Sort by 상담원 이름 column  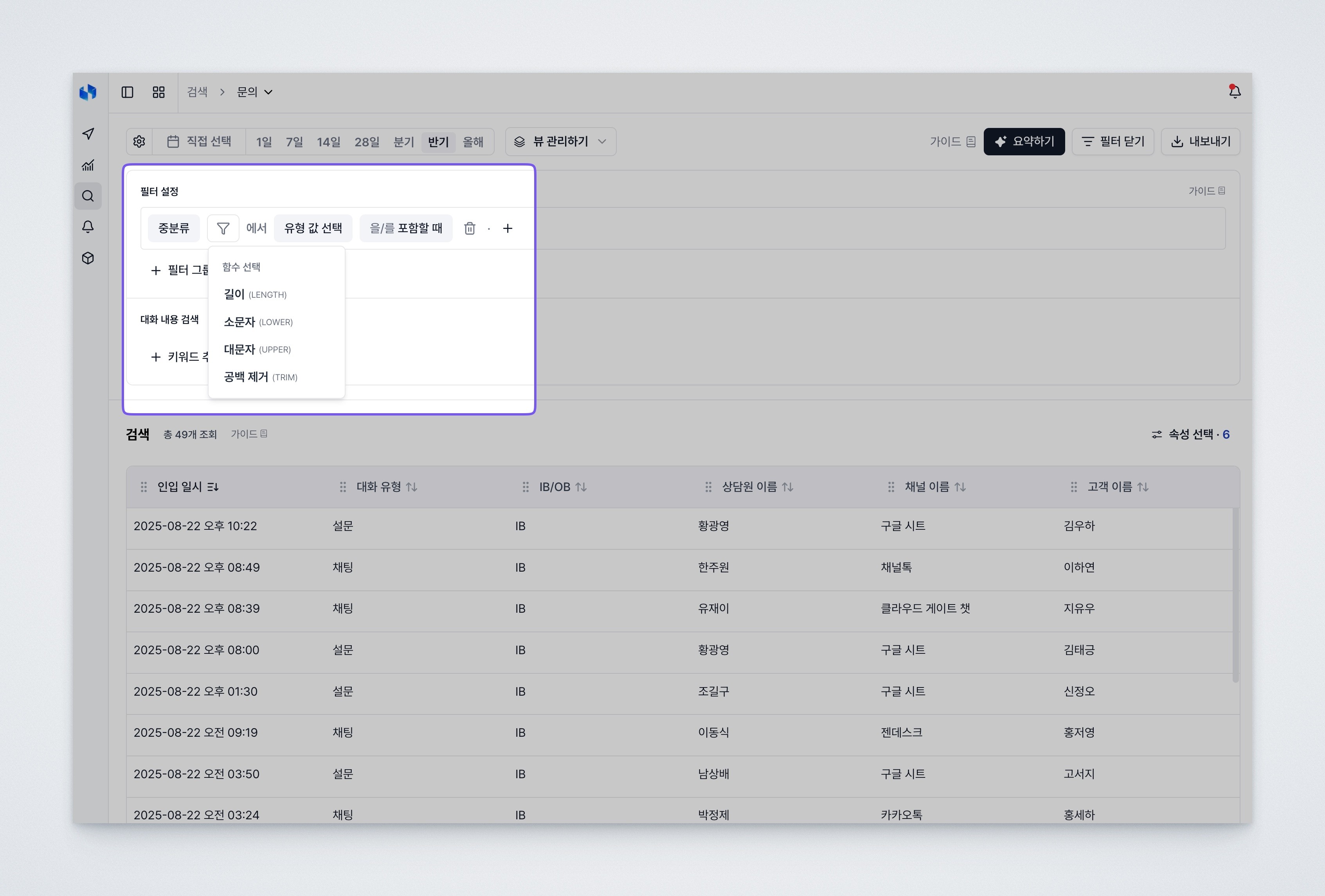click(x=787, y=487)
